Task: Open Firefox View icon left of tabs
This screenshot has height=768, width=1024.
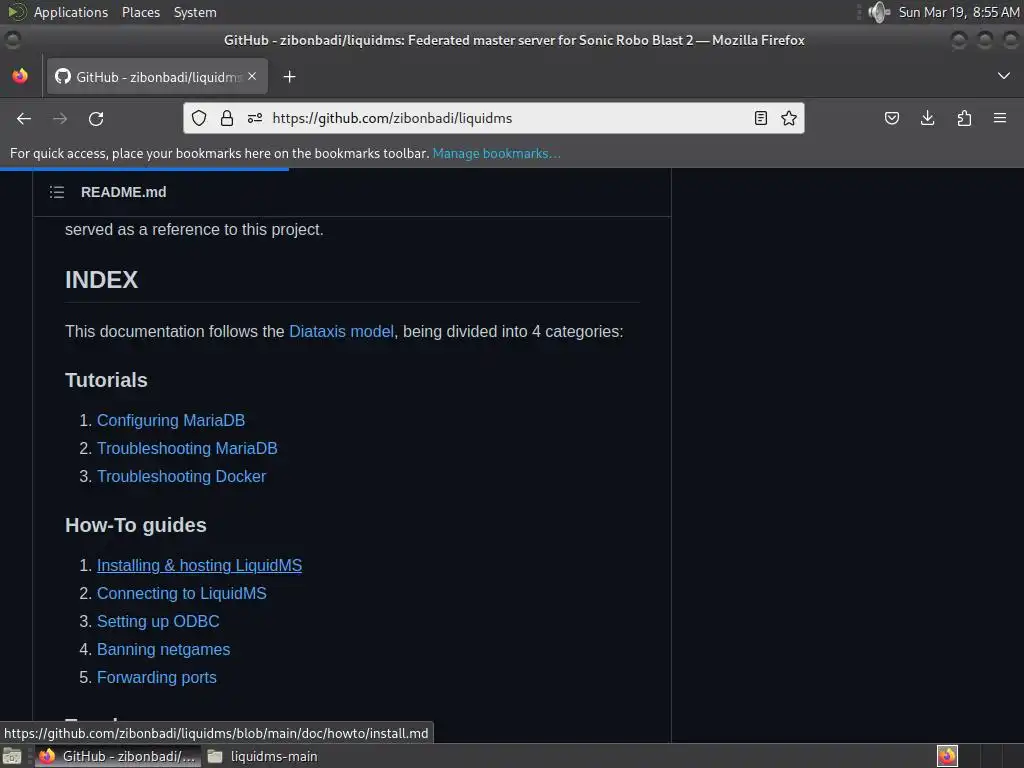Action: pos(20,76)
